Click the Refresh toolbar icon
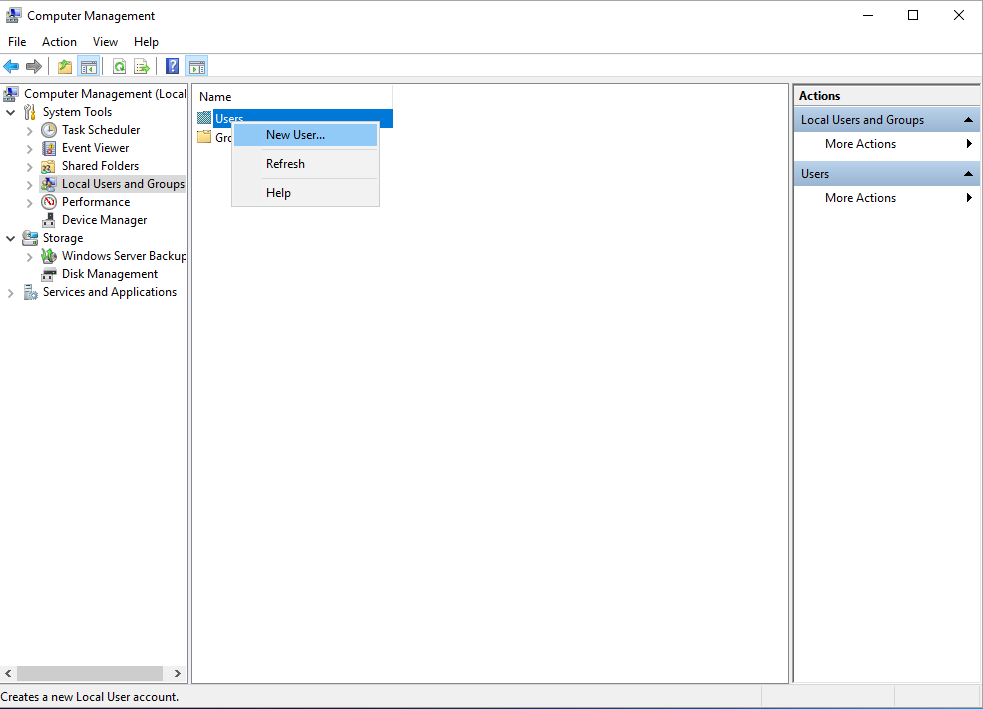983x709 pixels. tap(119, 66)
